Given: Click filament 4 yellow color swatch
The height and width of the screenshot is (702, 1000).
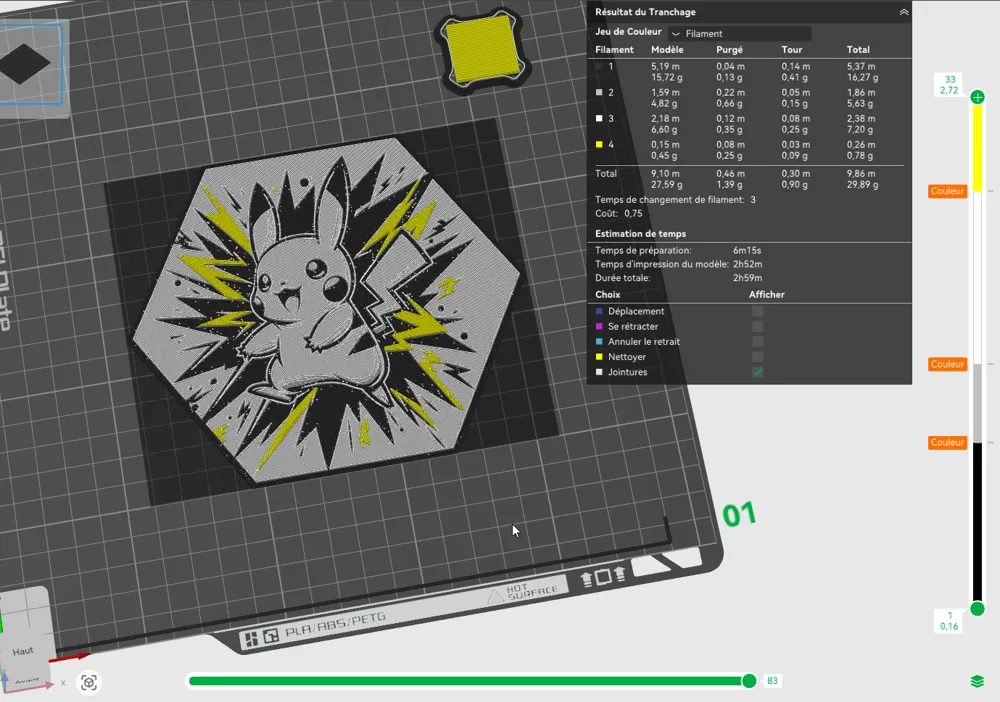Looking at the screenshot, I should pyautogui.click(x=597, y=144).
